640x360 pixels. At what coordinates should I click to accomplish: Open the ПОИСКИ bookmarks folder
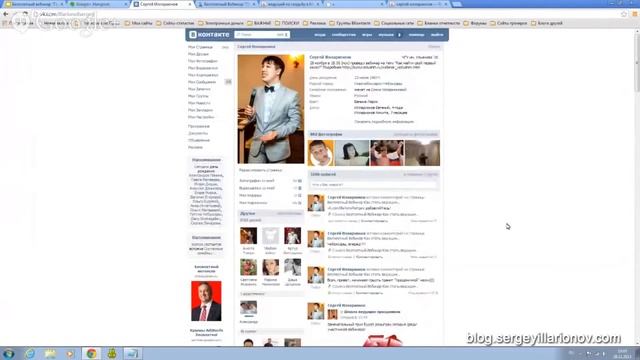pos(287,23)
